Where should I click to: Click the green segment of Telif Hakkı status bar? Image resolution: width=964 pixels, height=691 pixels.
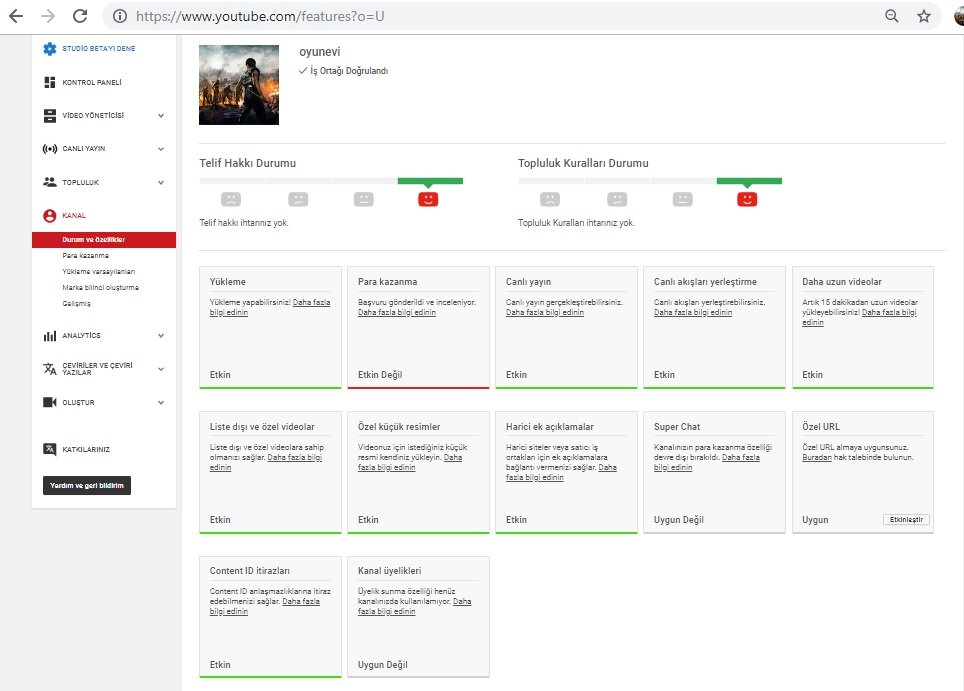[x=430, y=181]
